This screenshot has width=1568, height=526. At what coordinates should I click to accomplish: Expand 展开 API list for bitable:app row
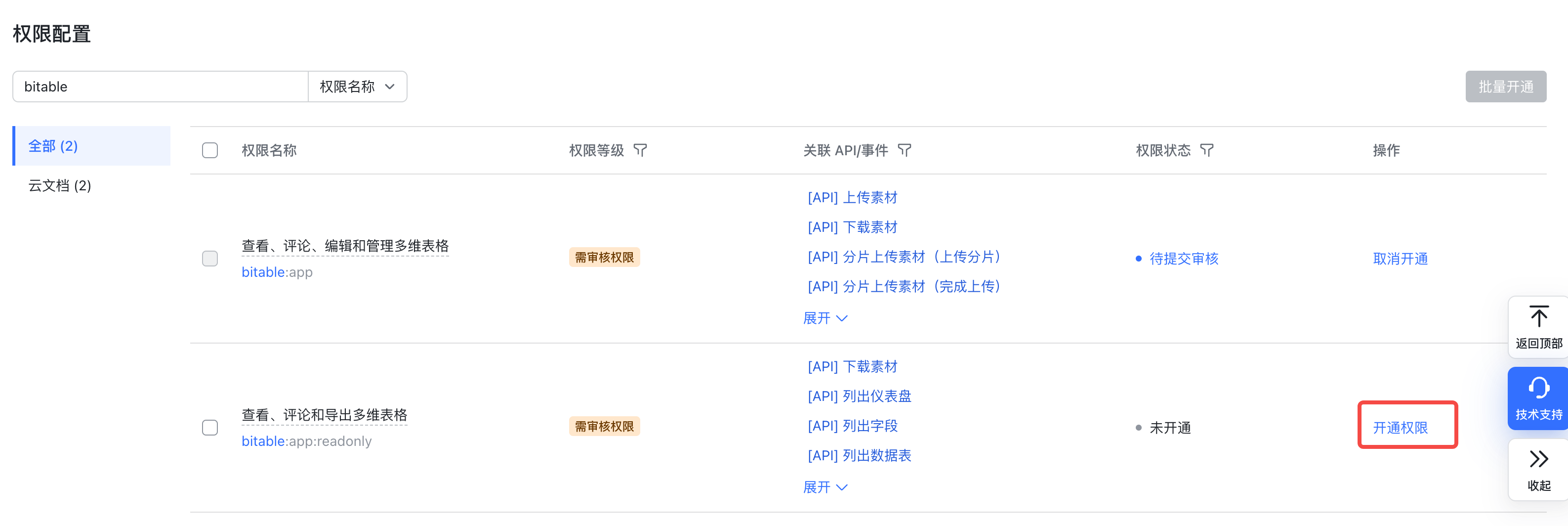click(825, 318)
